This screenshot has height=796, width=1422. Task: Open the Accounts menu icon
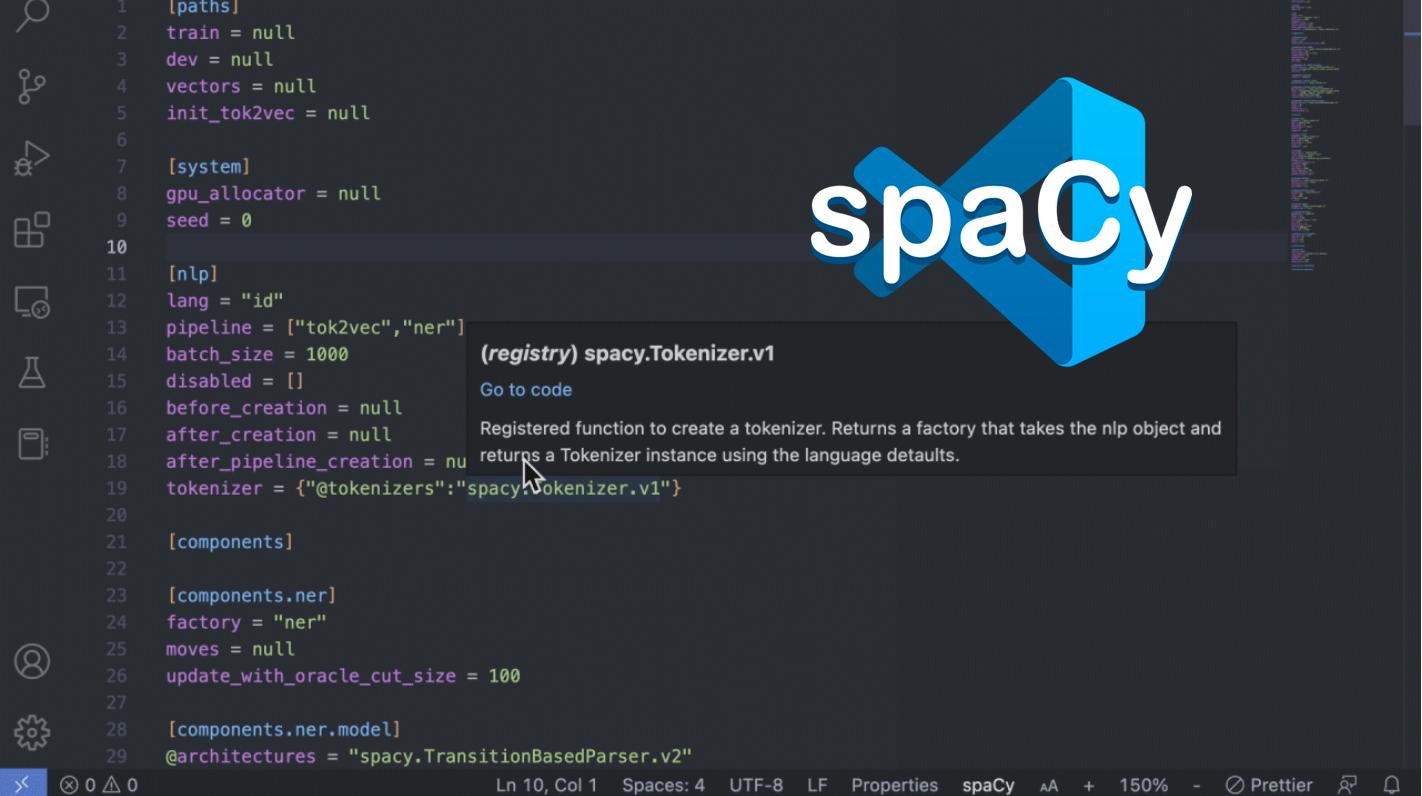point(32,661)
